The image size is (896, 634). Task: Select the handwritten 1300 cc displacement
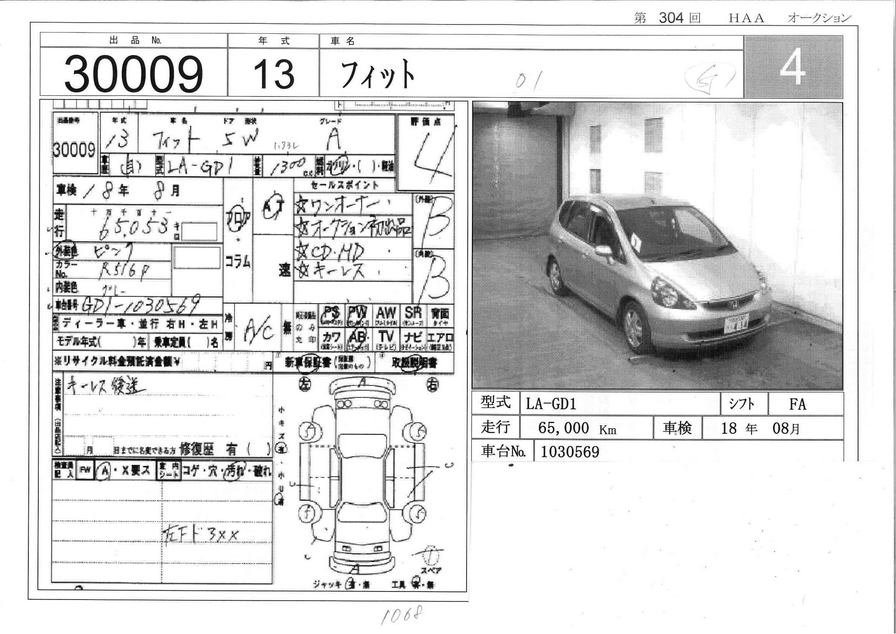point(290,166)
